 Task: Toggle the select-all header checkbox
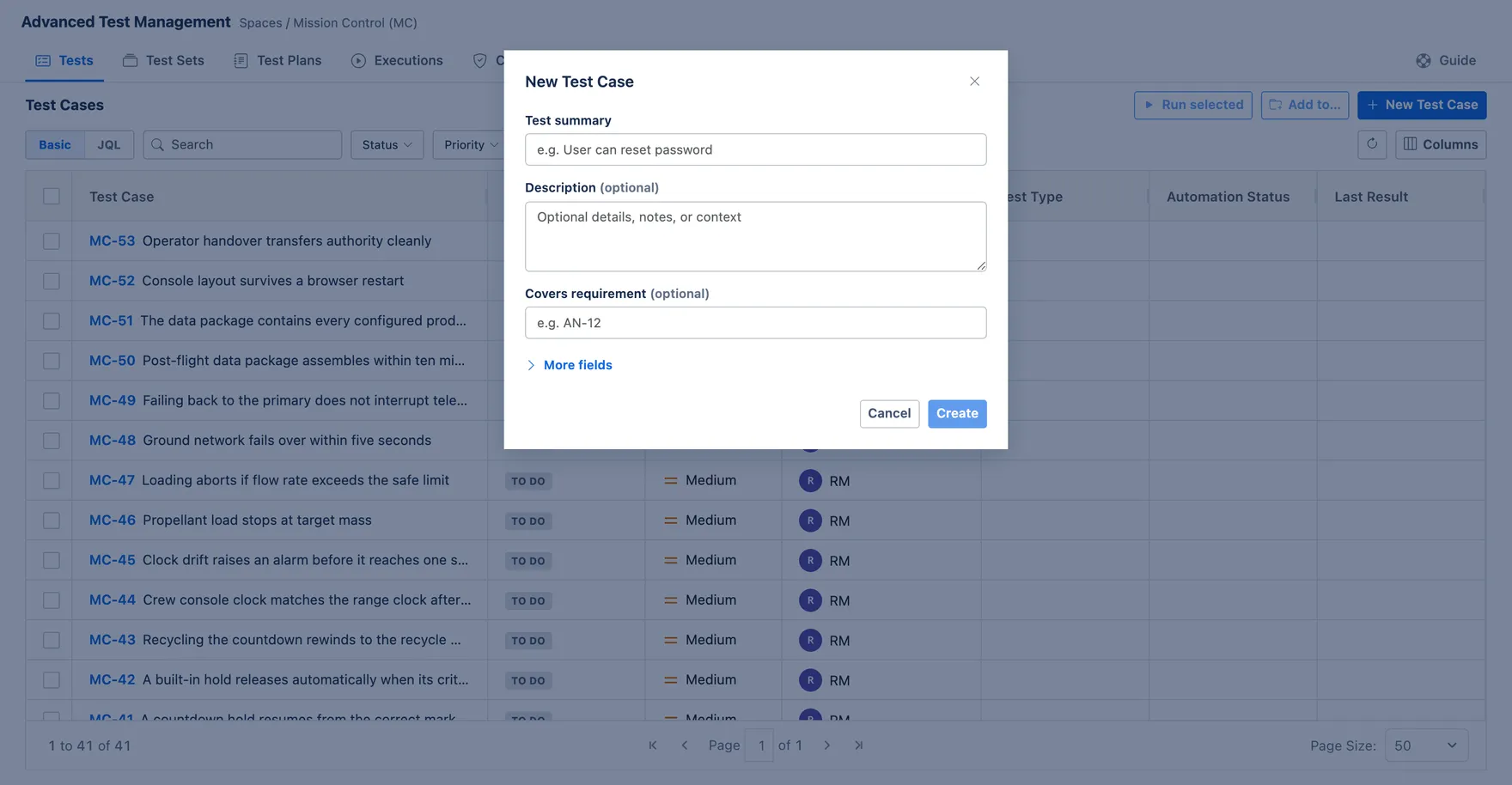click(52, 197)
